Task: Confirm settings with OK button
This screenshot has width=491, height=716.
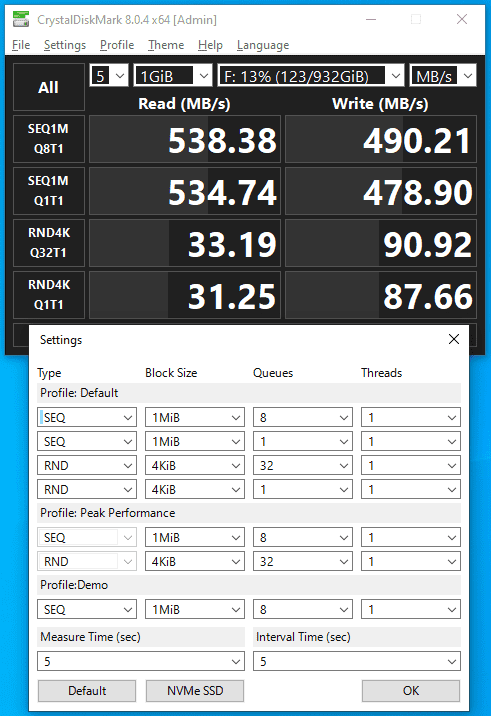Action: pyautogui.click(x=411, y=691)
